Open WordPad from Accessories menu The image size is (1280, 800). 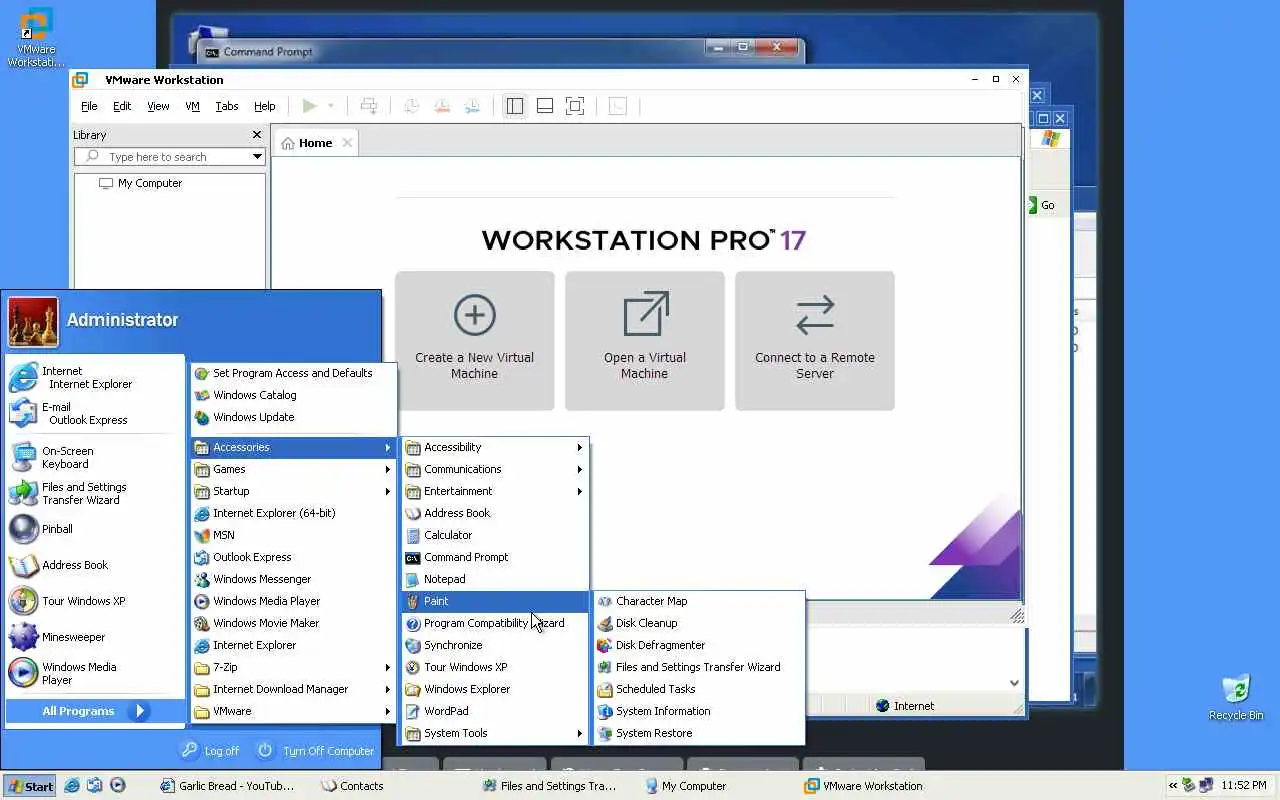(x=495, y=711)
